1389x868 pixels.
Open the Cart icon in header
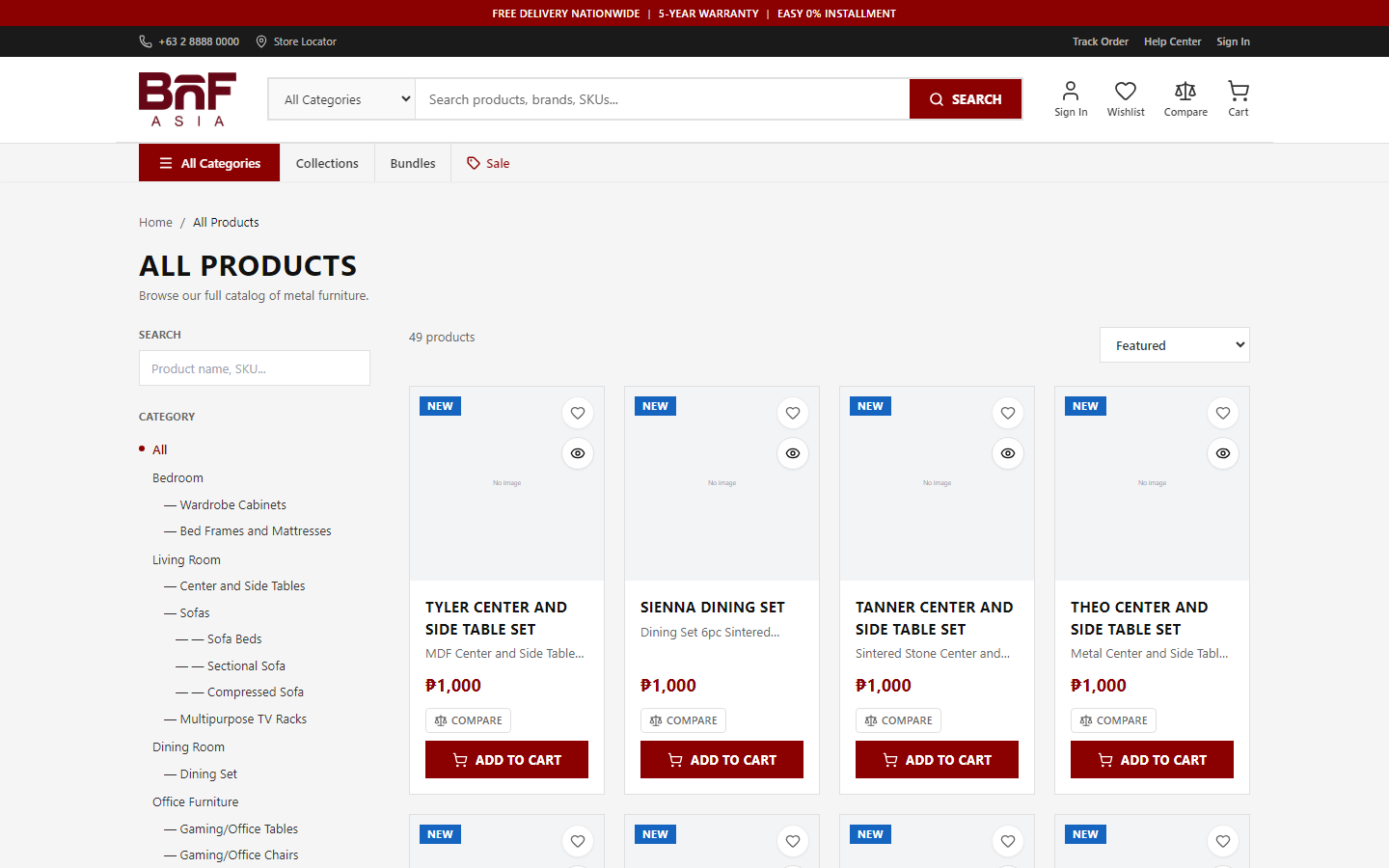pos(1239,98)
